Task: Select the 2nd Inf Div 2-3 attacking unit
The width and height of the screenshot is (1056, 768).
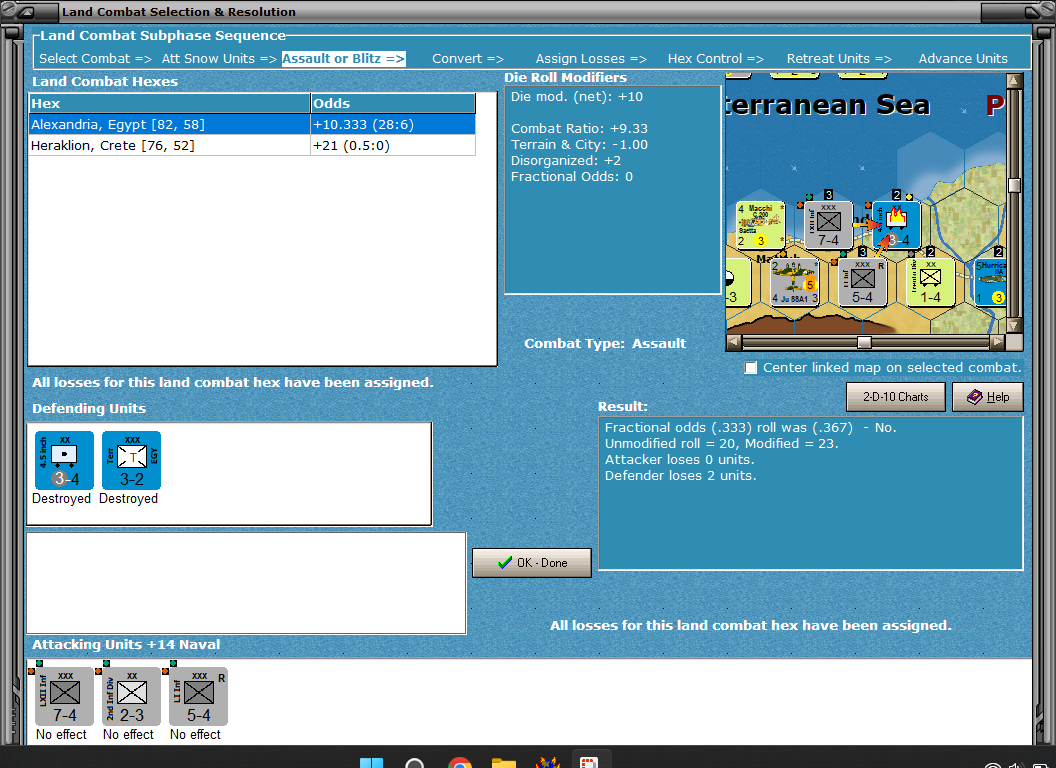Action: point(131,697)
